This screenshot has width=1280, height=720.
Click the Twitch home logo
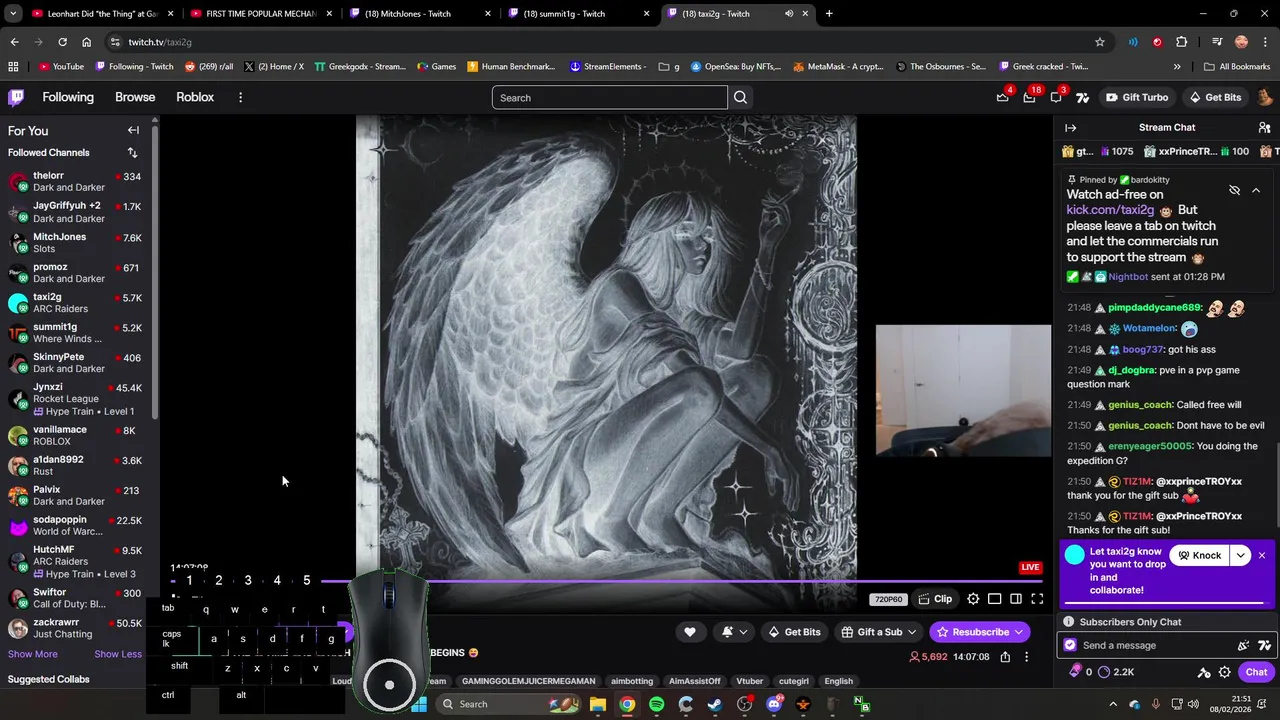click(x=16, y=97)
